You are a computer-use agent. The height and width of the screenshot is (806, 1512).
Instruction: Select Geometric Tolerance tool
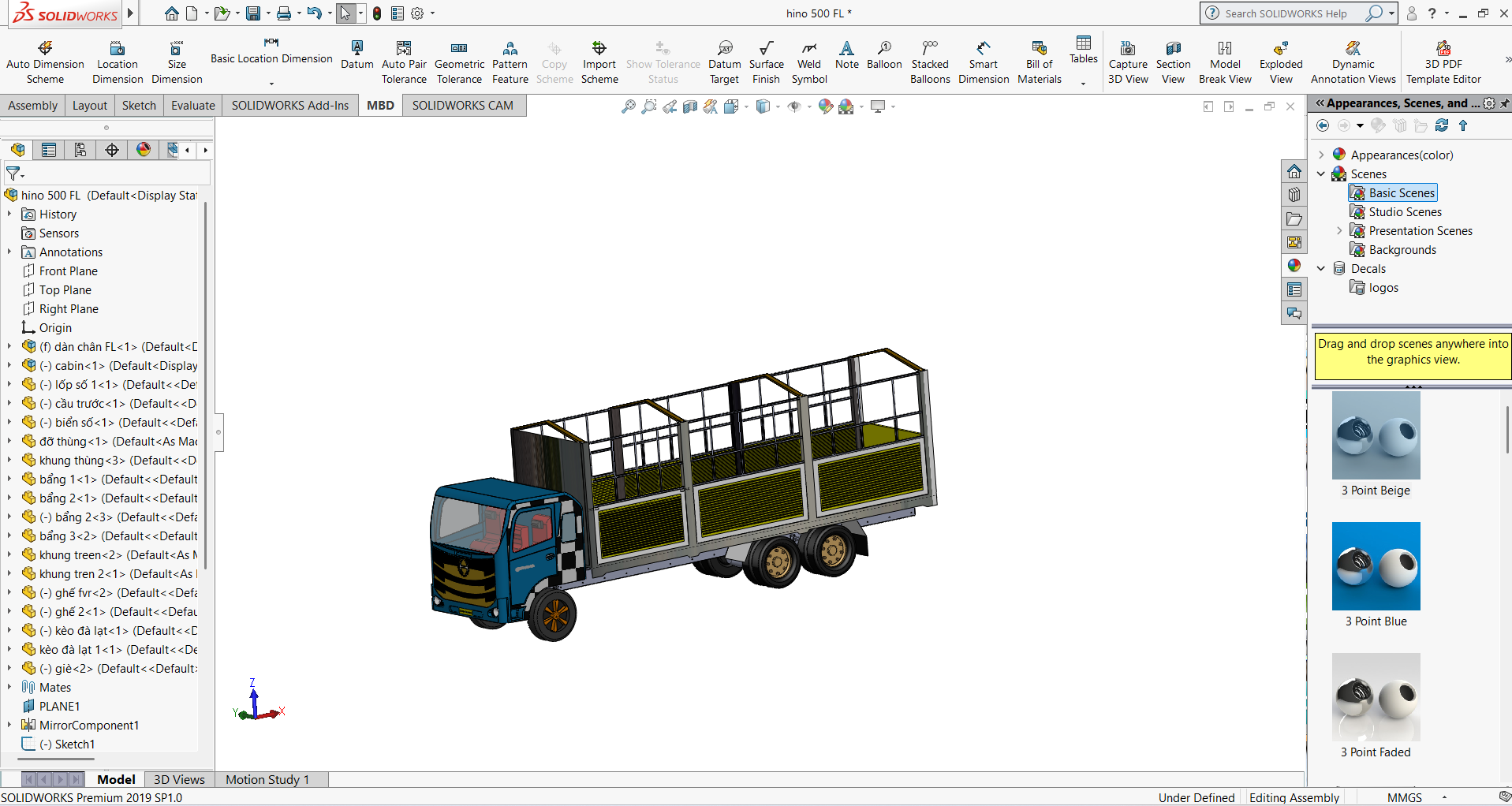click(x=459, y=62)
